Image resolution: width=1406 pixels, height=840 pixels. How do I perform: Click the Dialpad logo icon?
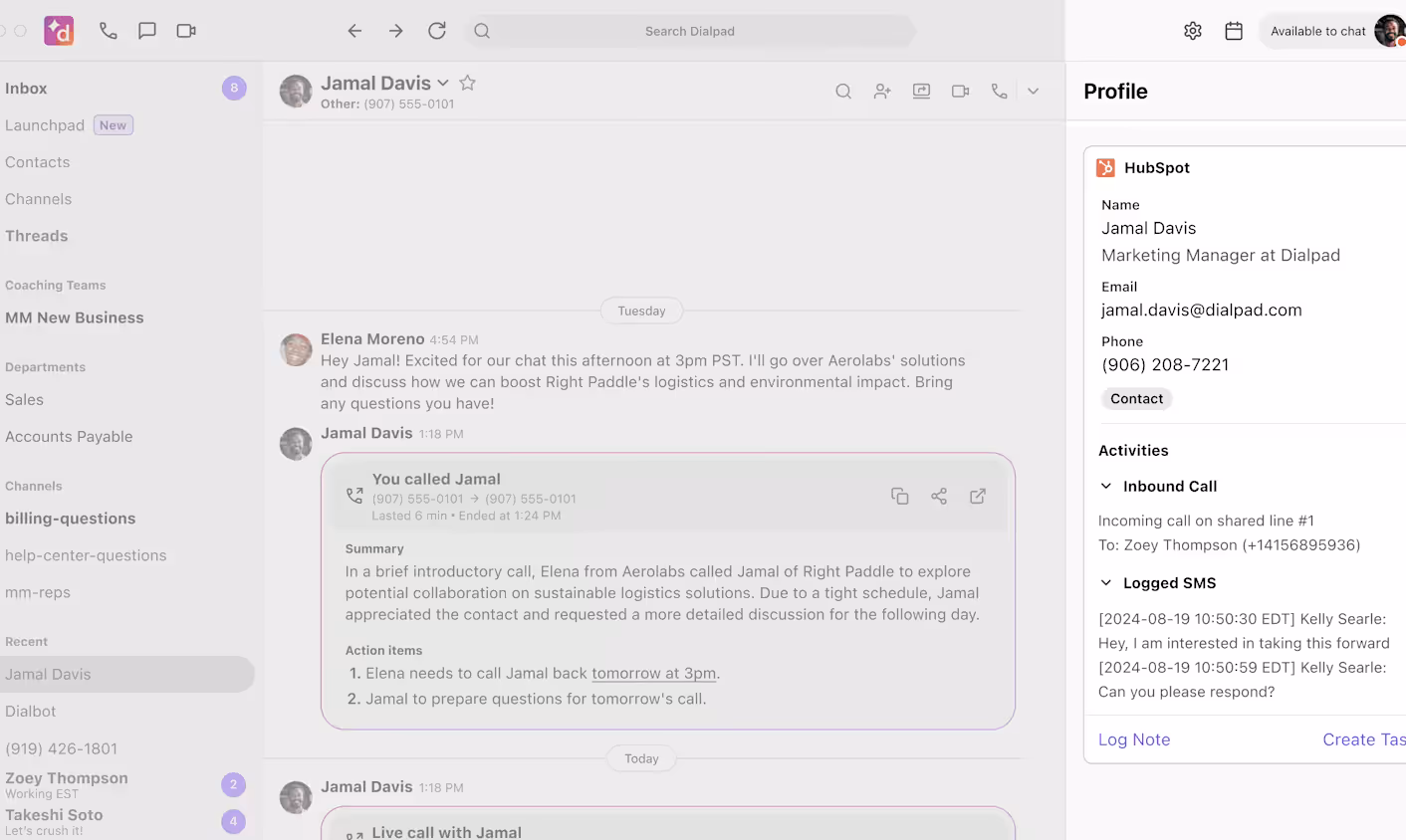click(59, 31)
